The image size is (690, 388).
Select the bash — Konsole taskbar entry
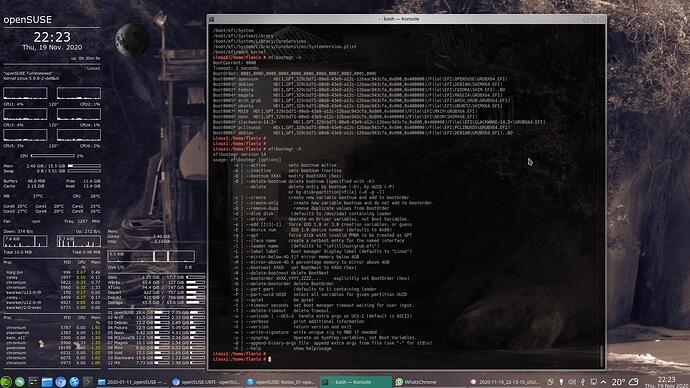[x=356, y=382]
